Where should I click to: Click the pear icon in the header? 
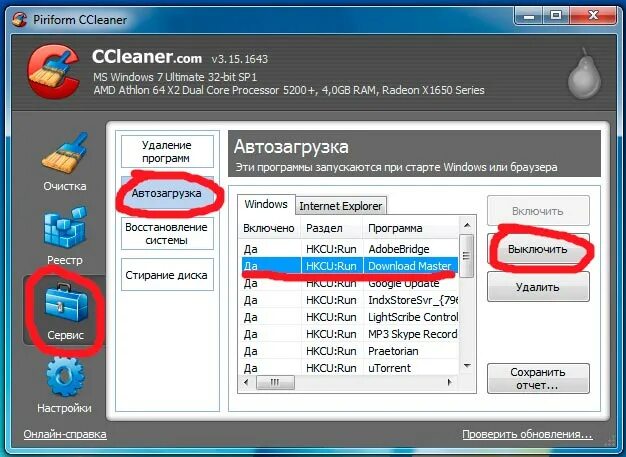coord(584,73)
